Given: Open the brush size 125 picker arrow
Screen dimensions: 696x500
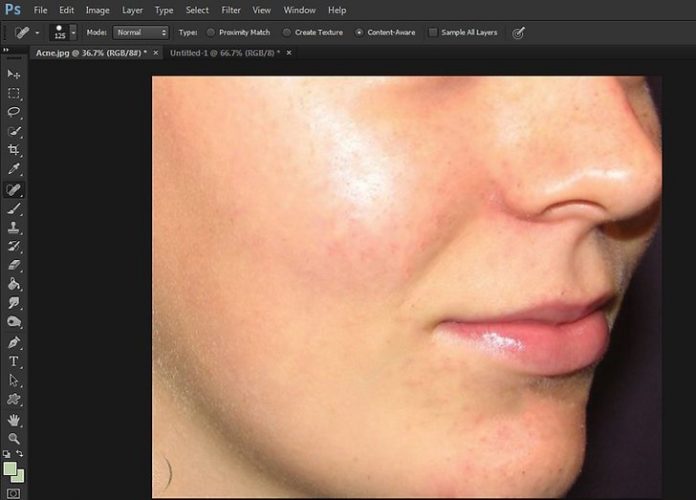Looking at the screenshot, I should coord(73,32).
